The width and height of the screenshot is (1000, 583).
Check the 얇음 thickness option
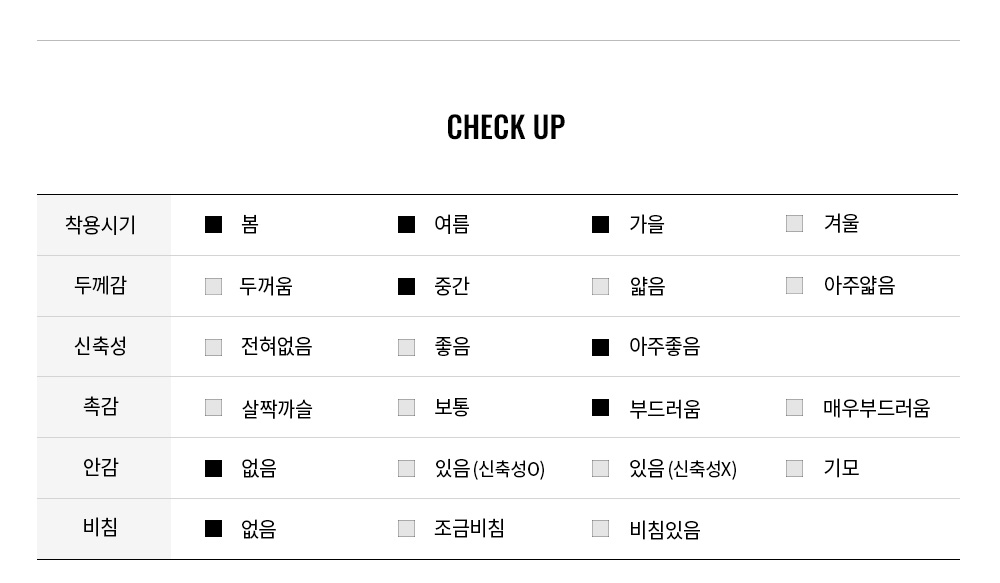click(x=600, y=286)
